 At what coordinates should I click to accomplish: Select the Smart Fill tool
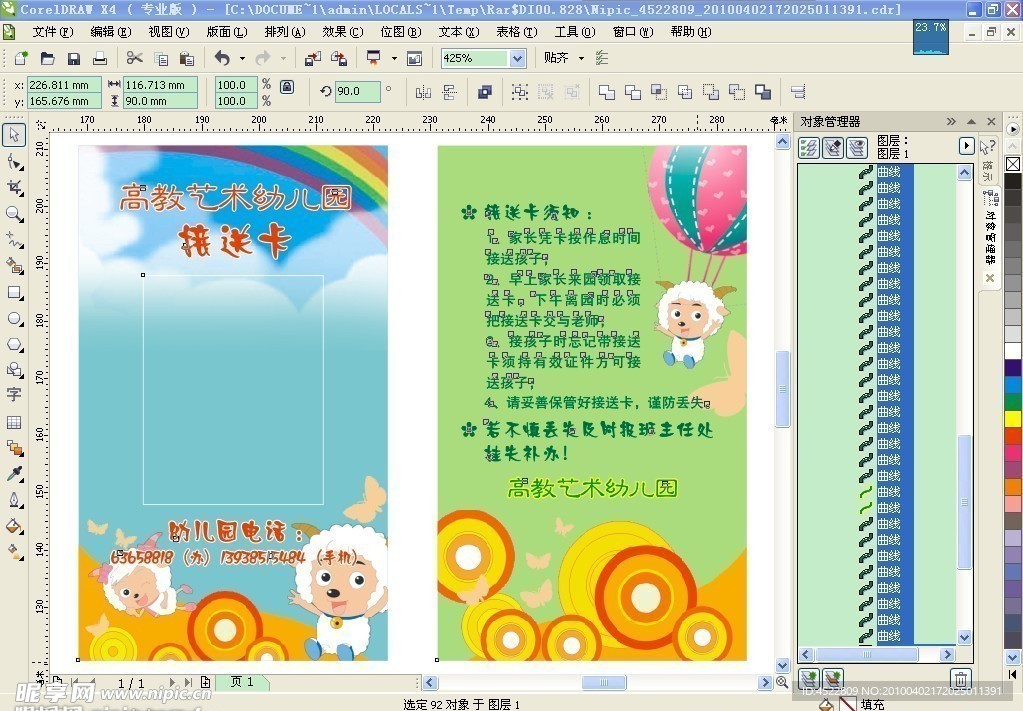tap(14, 265)
